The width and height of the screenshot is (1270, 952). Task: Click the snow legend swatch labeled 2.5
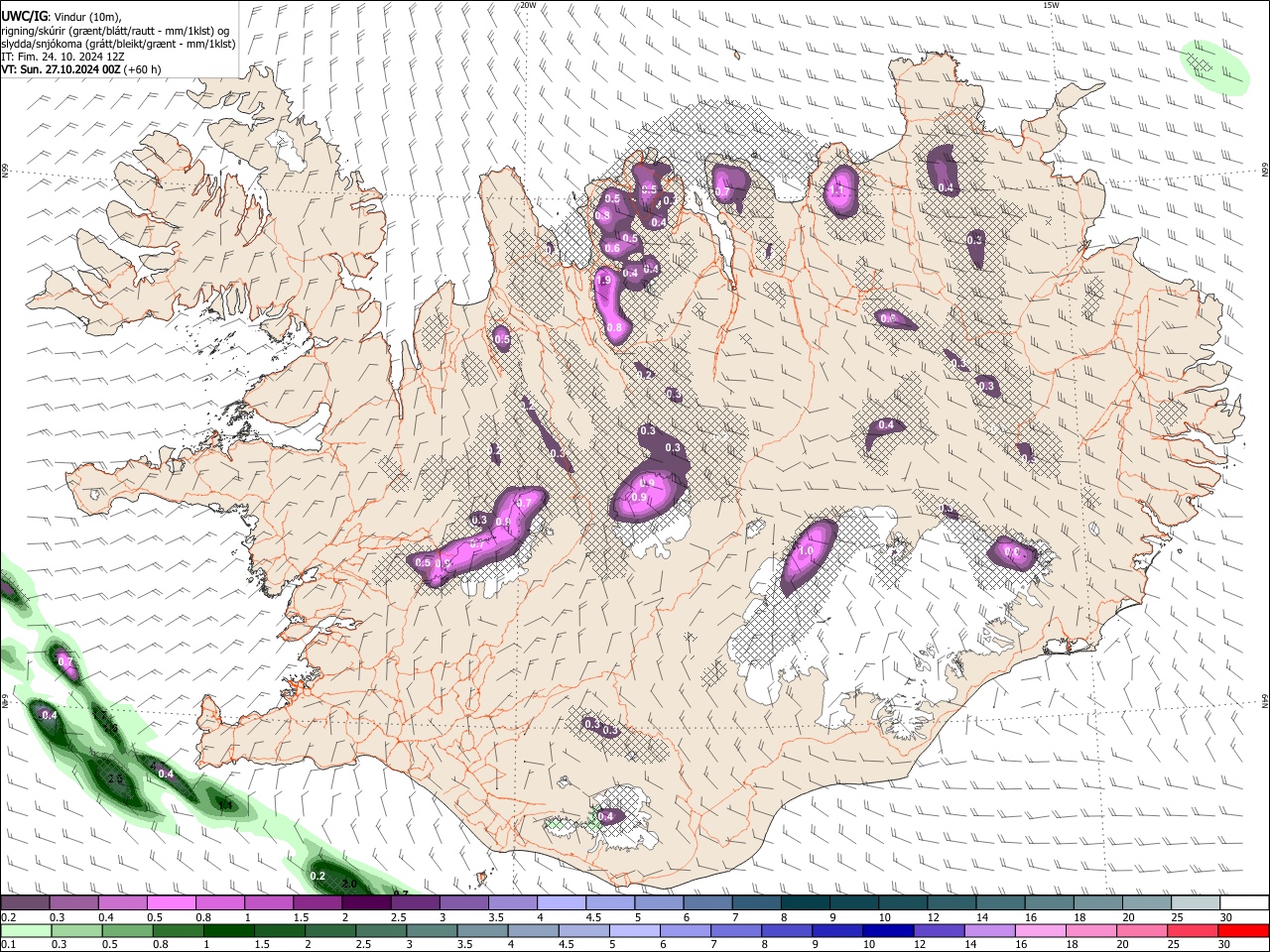point(414,903)
